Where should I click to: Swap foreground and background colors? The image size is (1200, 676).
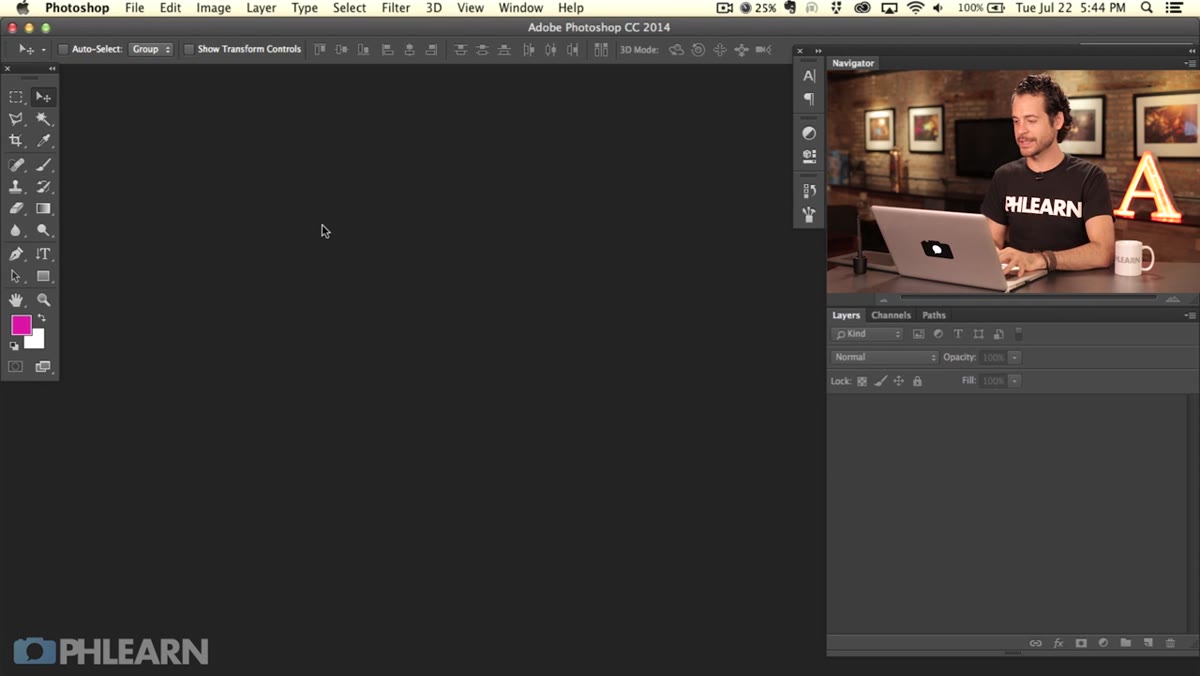(x=42, y=318)
